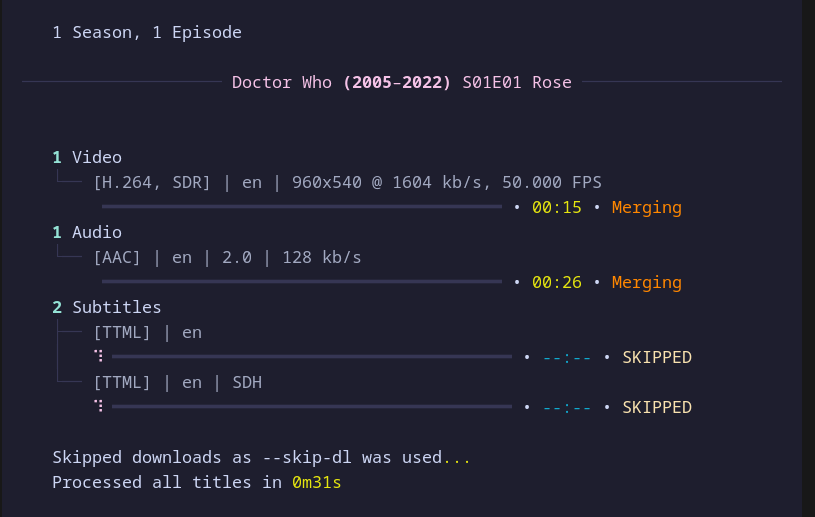Click the Audio track progress bar
The height and width of the screenshot is (517, 815).
[x=301, y=282]
